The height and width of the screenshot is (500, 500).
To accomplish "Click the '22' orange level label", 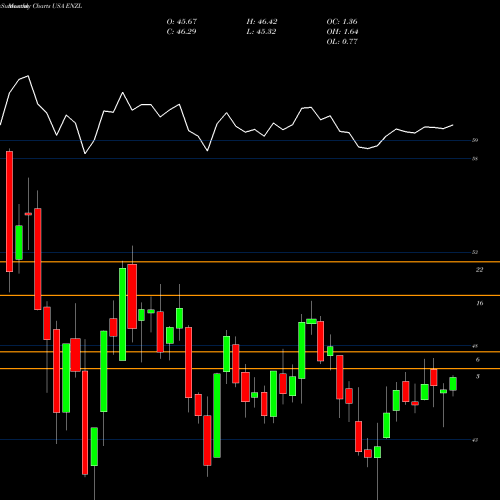I will [479, 270].
